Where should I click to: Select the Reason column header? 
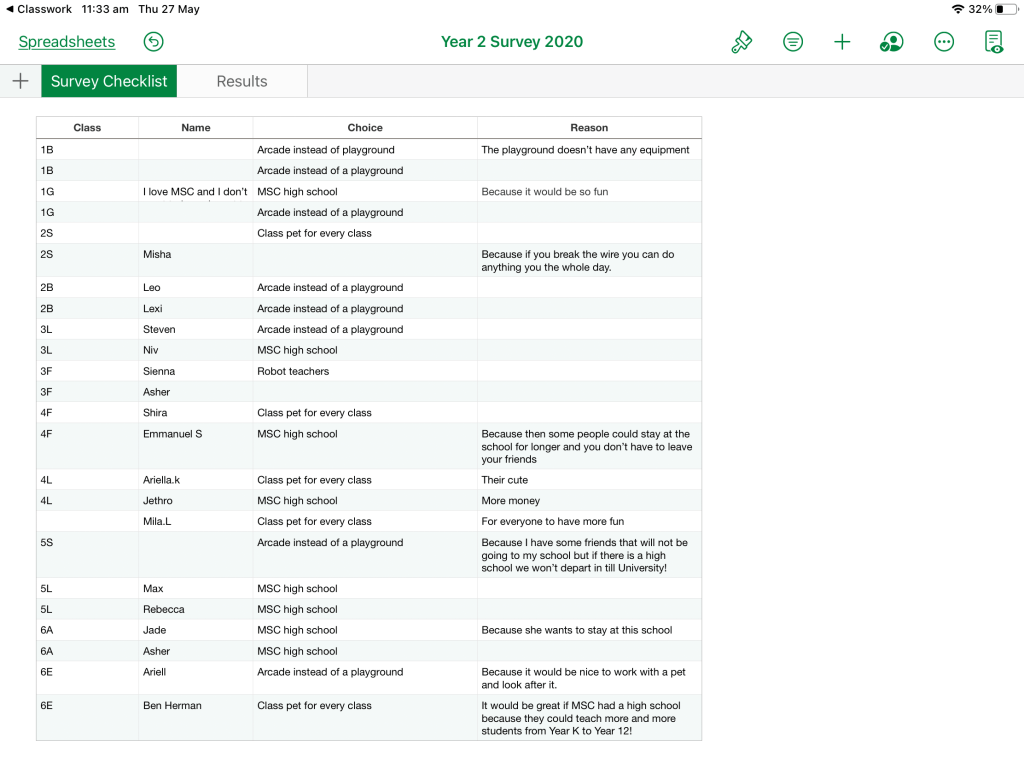[589, 128]
